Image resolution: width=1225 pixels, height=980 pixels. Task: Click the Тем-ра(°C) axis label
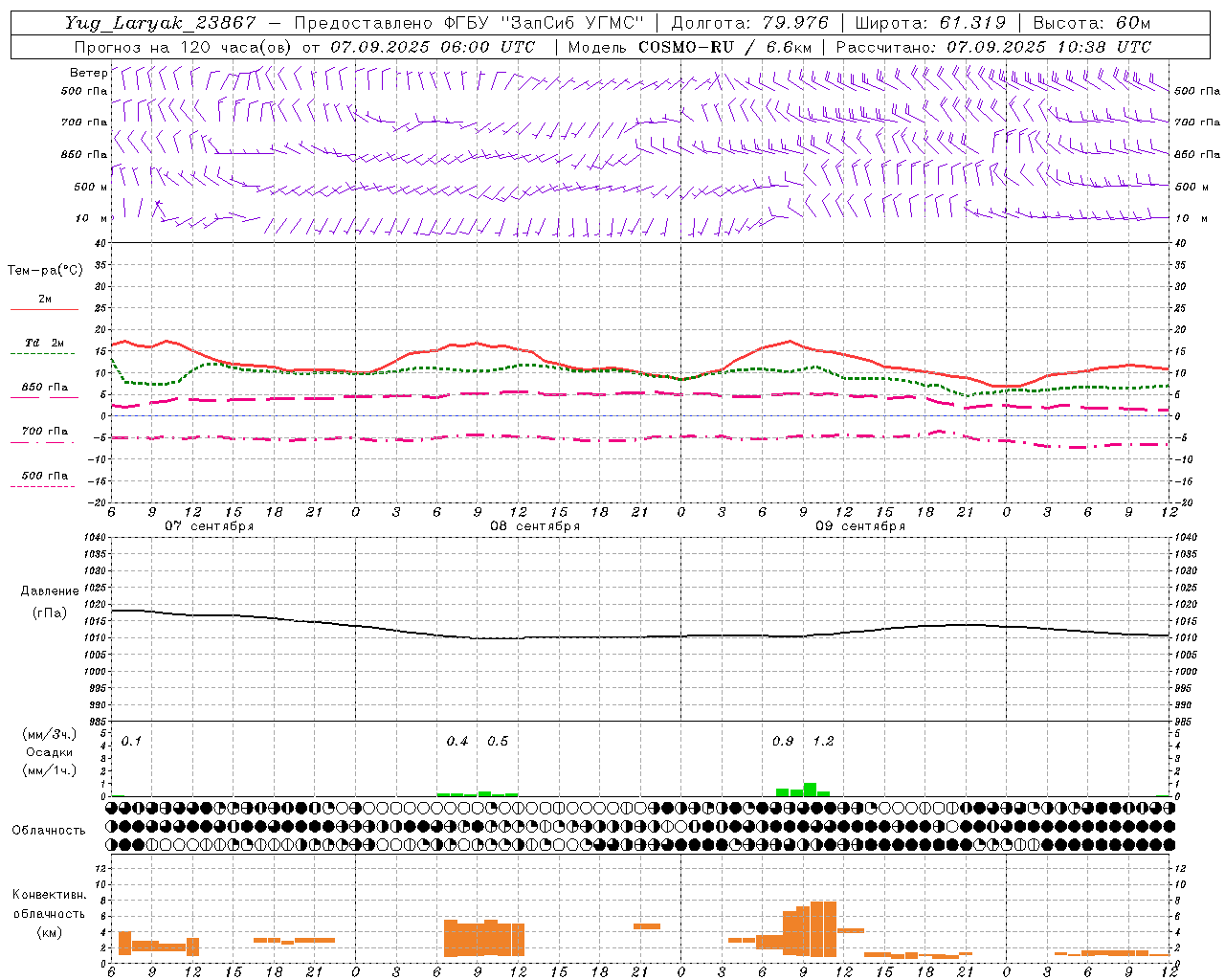click(x=45, y=271)
